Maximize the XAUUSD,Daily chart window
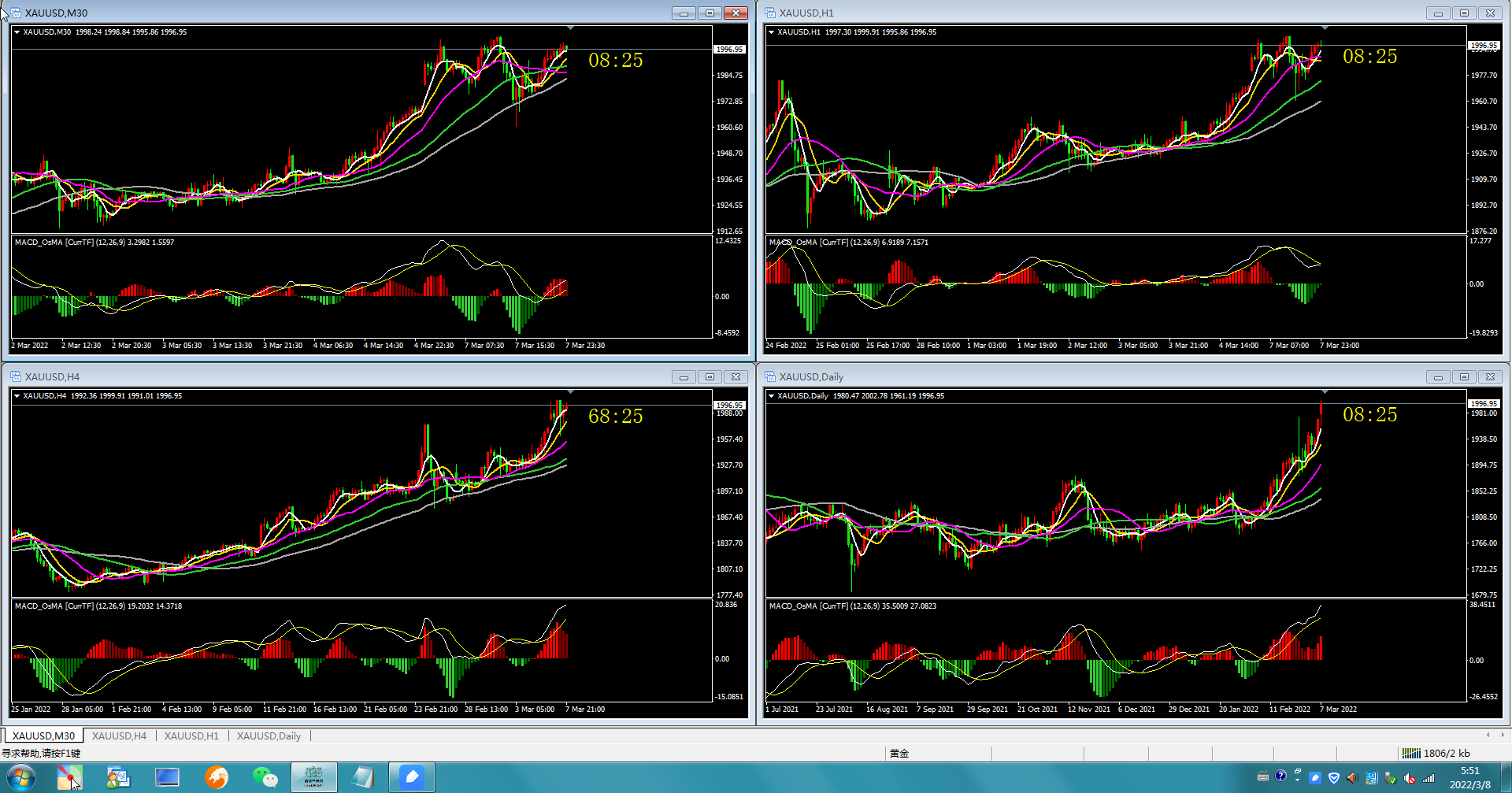 click(x=1464, y=376)
